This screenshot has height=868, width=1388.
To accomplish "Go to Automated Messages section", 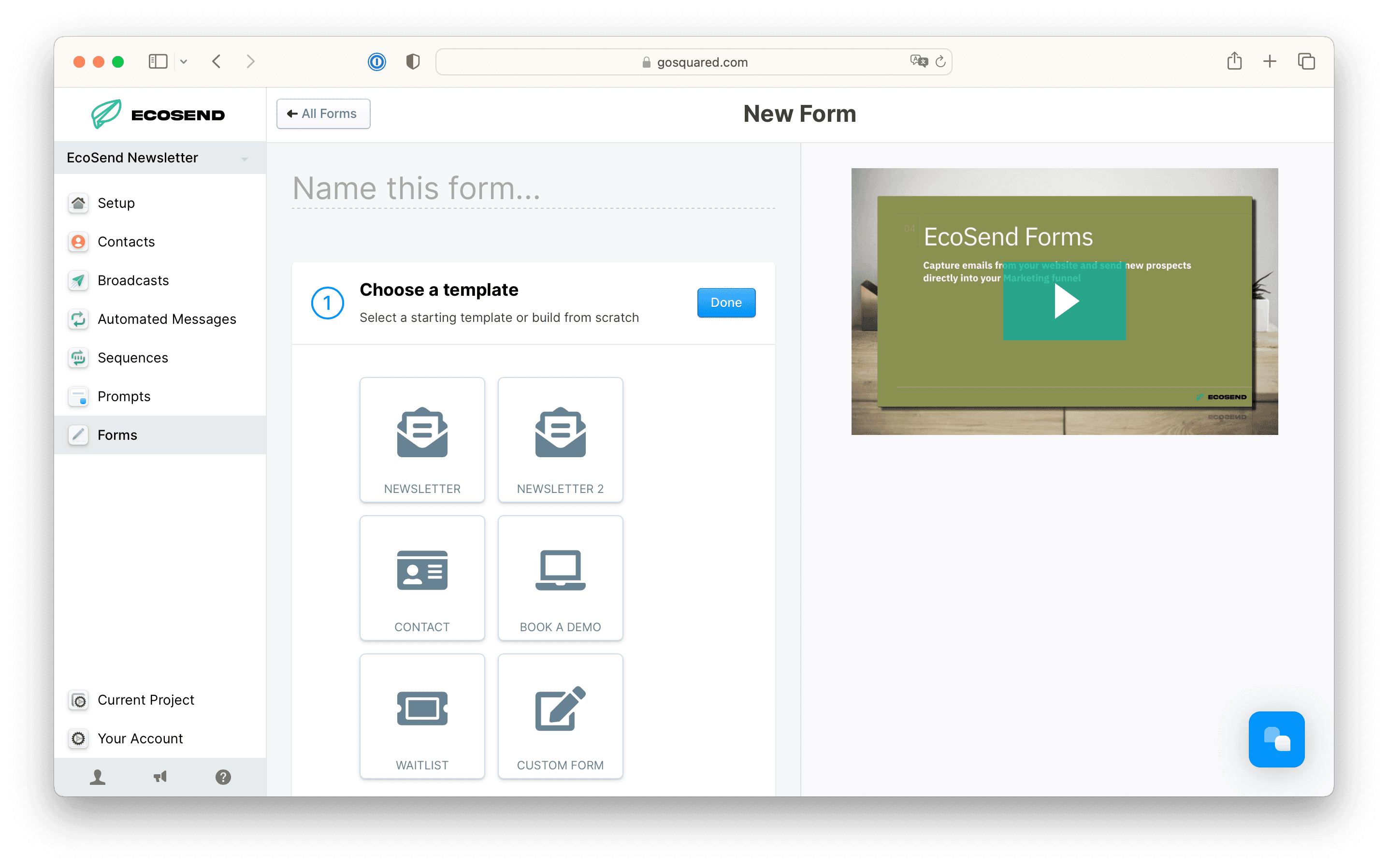I will coord(166,319).
